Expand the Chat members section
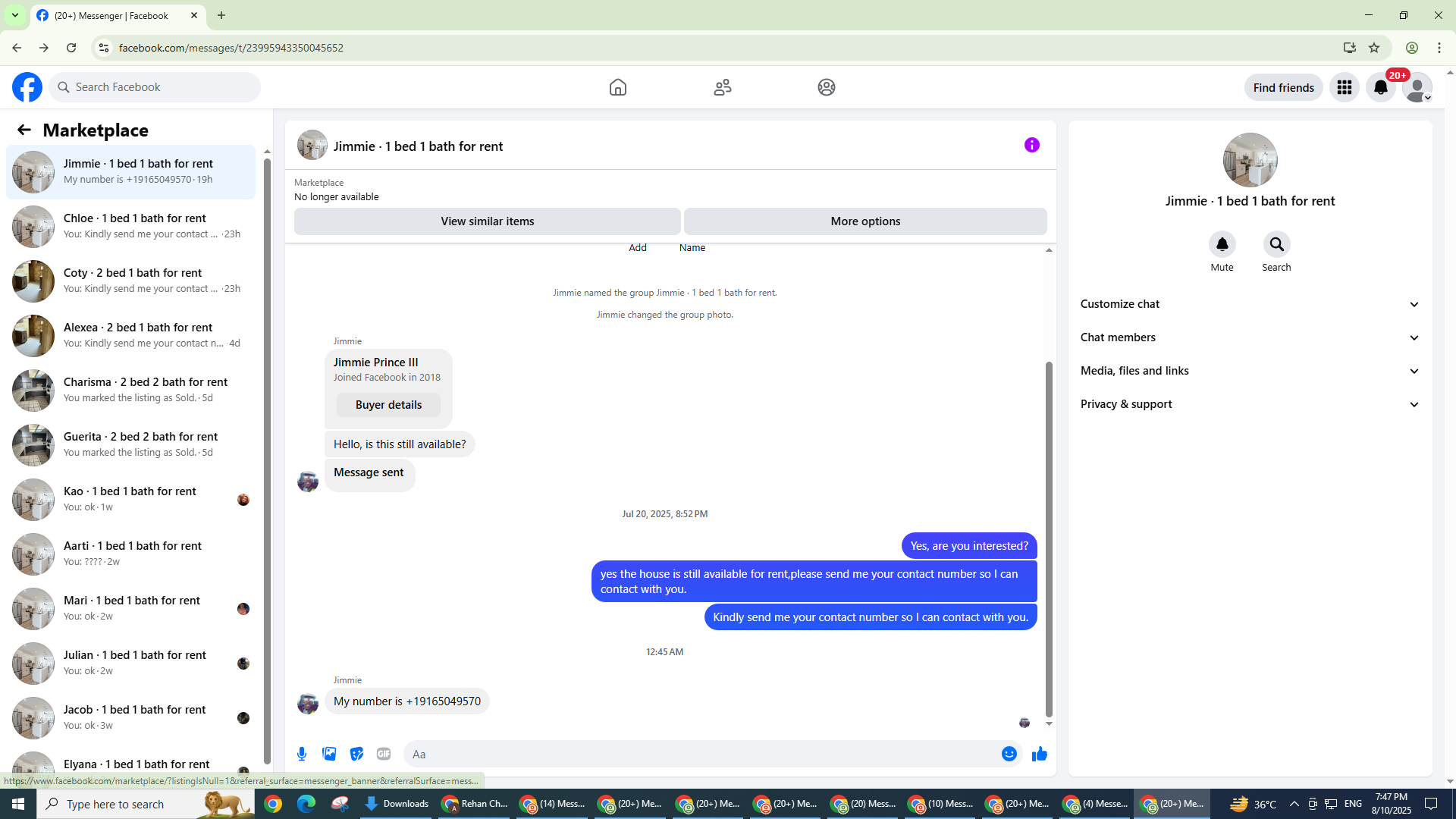 1249,337
